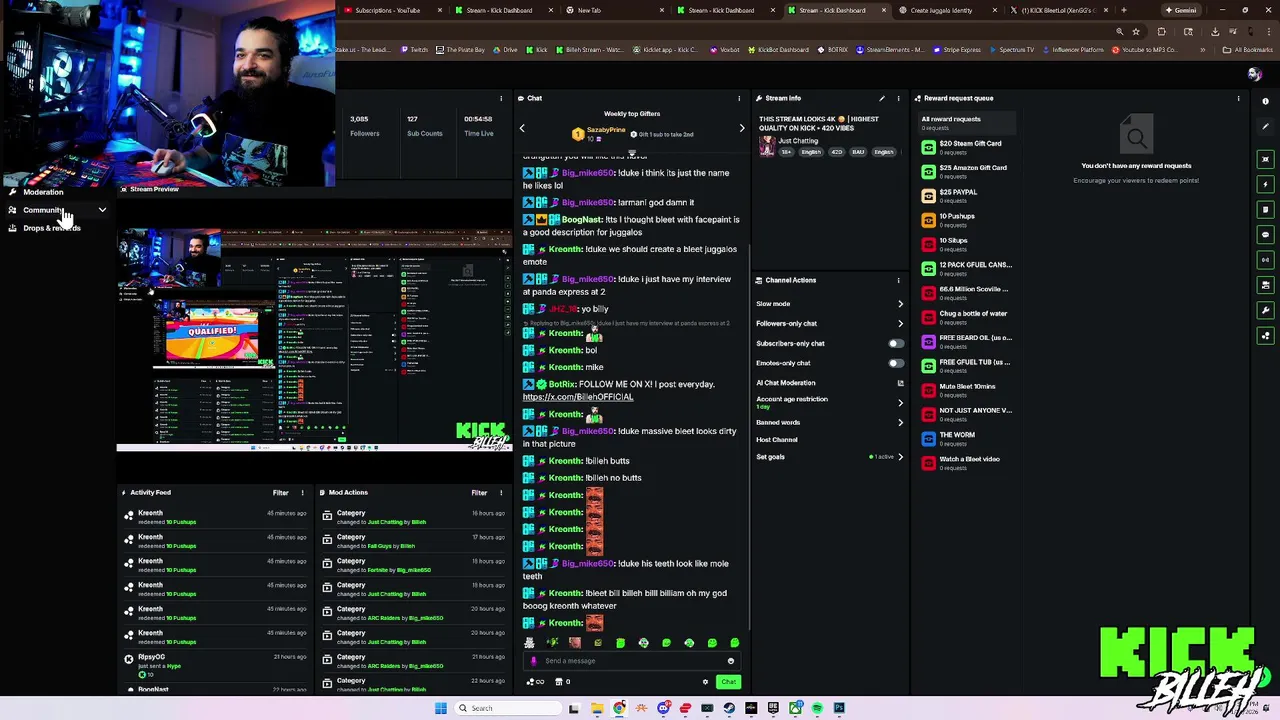Open Channel Actions panel three-dot menu

coord(898,280)
